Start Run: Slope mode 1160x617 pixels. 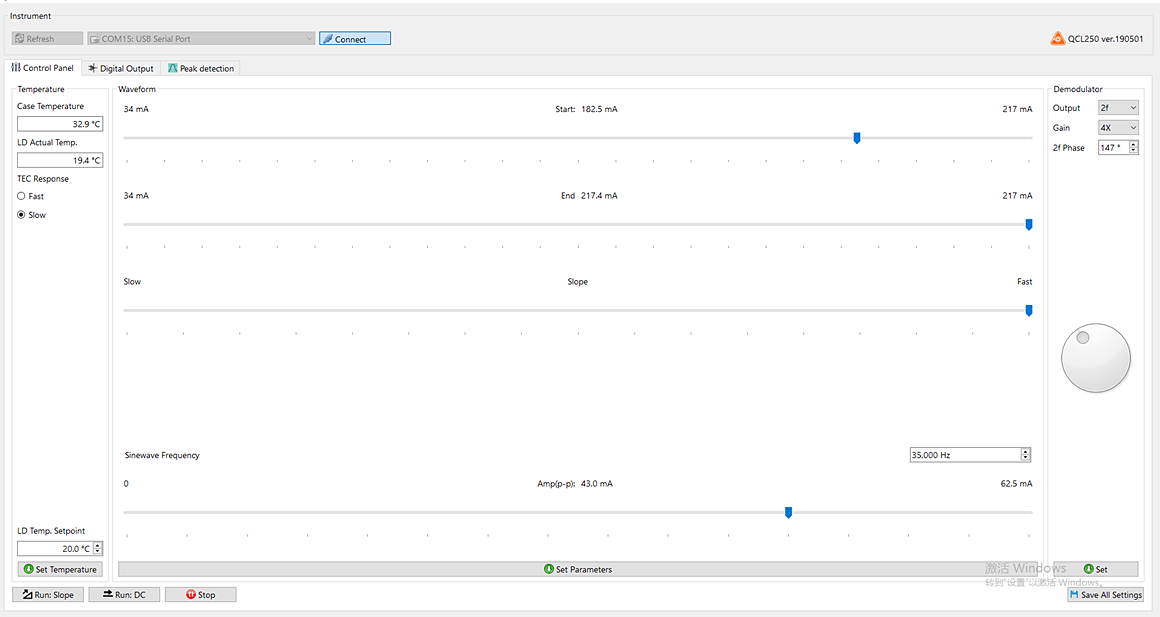point(48,595)
